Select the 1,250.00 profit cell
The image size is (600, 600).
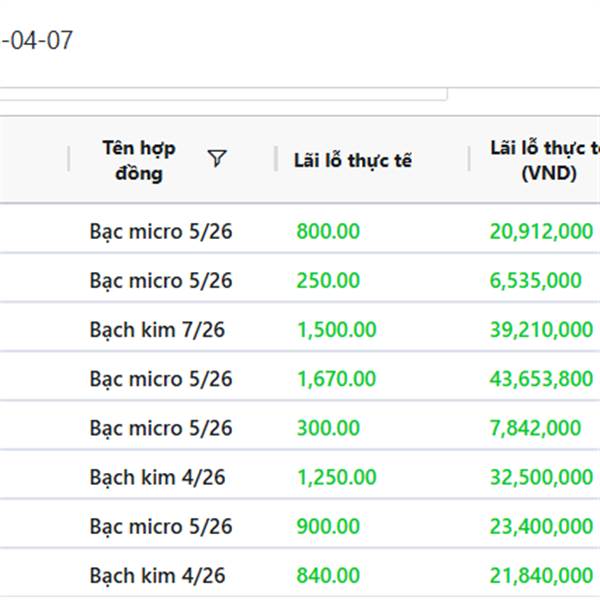pyautogui.click(x=336, y=477)
